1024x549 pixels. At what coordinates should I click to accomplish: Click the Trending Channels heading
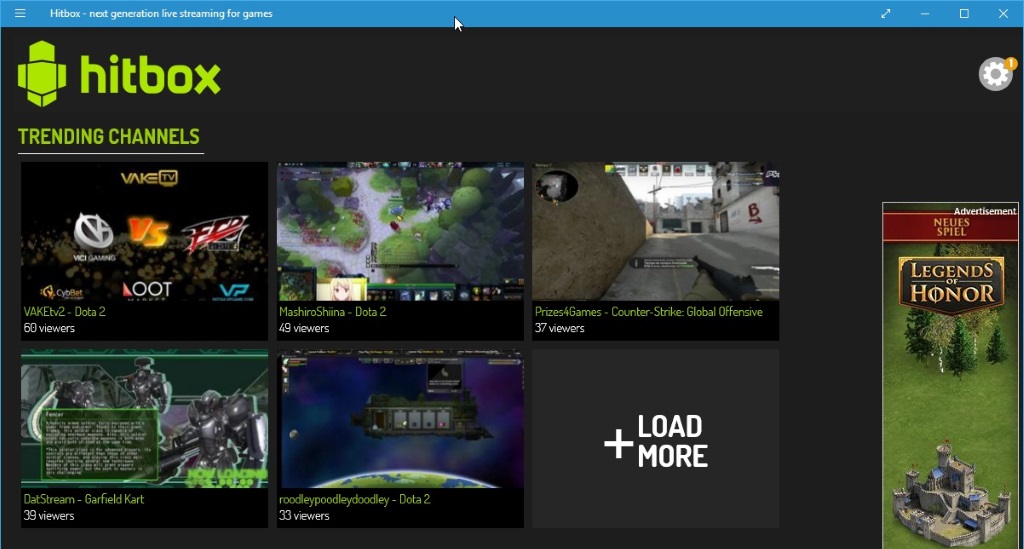point(109,137)
